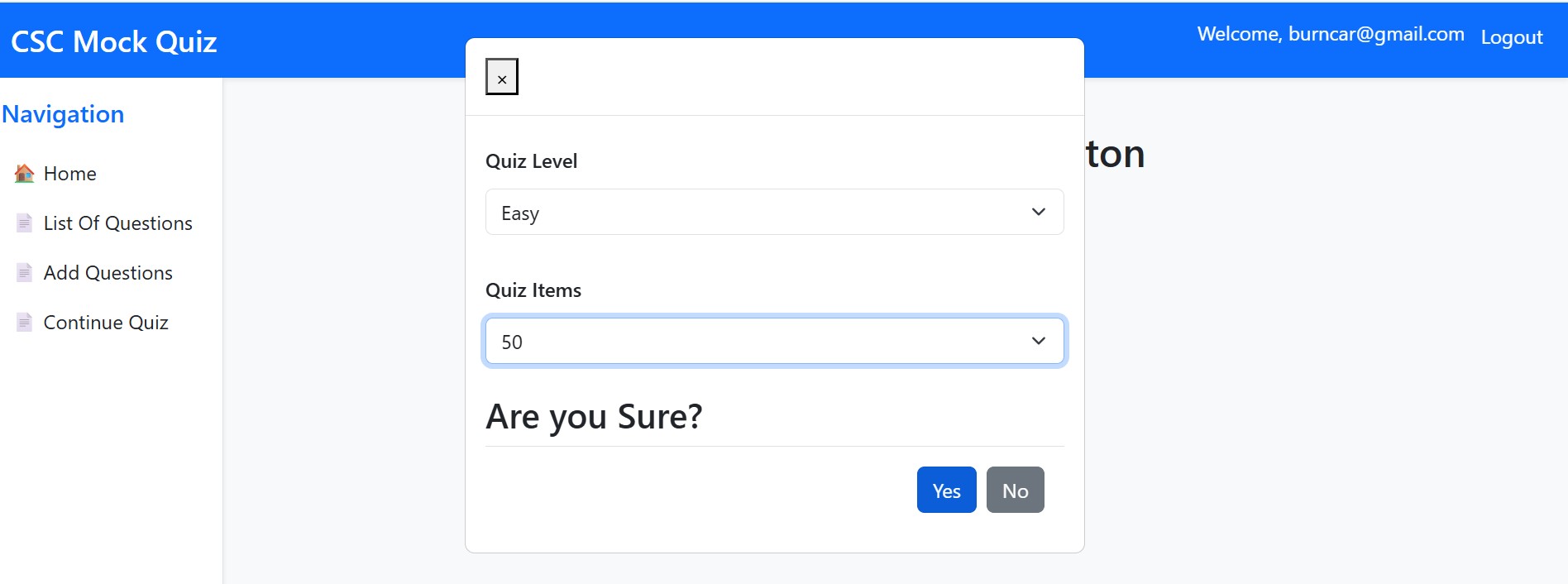This screenshot has height=584, width=1568.
Task: Go to Home in the navigation
Action: [70, 174]
